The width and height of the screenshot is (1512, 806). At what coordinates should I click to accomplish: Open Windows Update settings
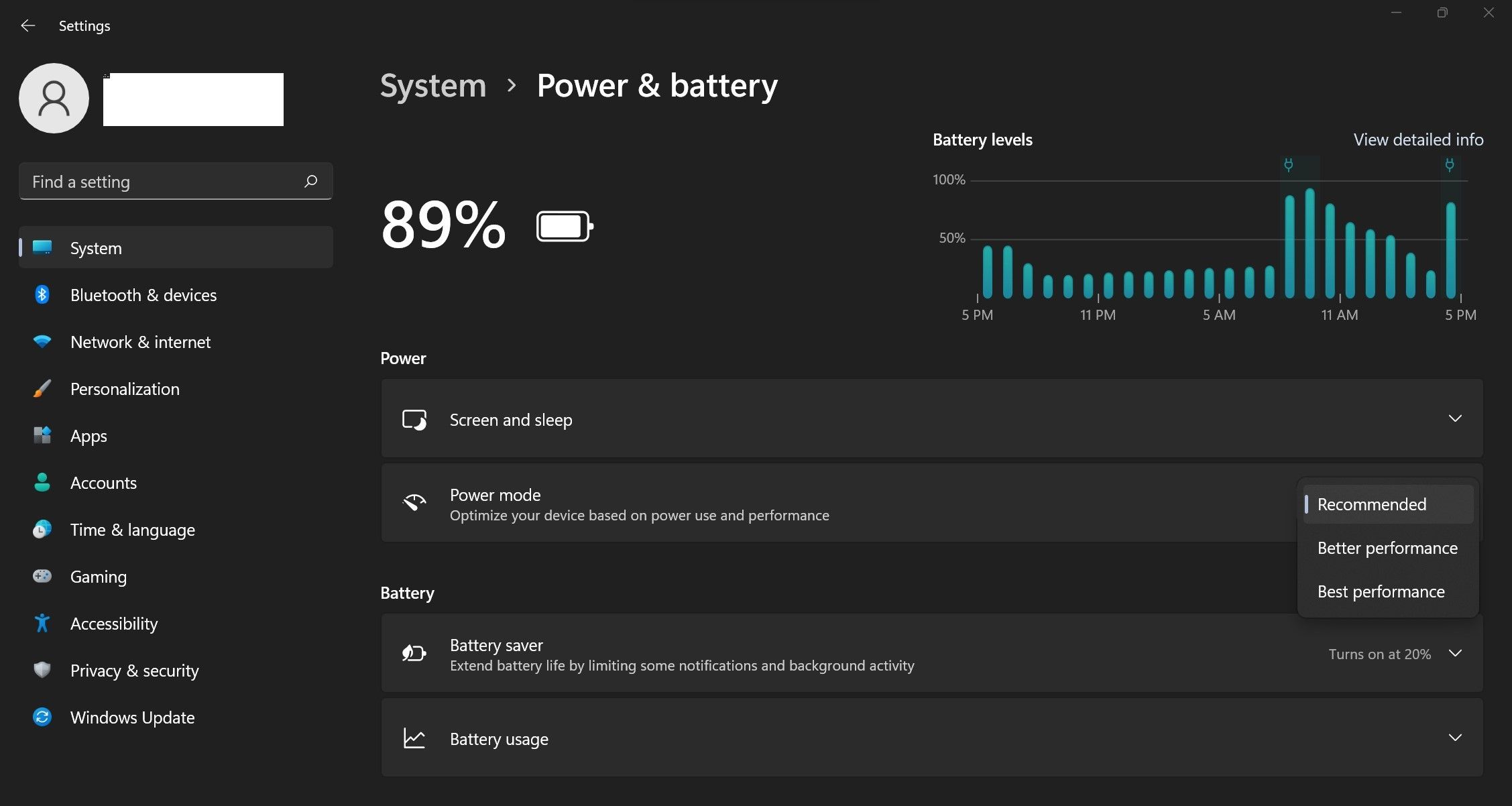133,716
